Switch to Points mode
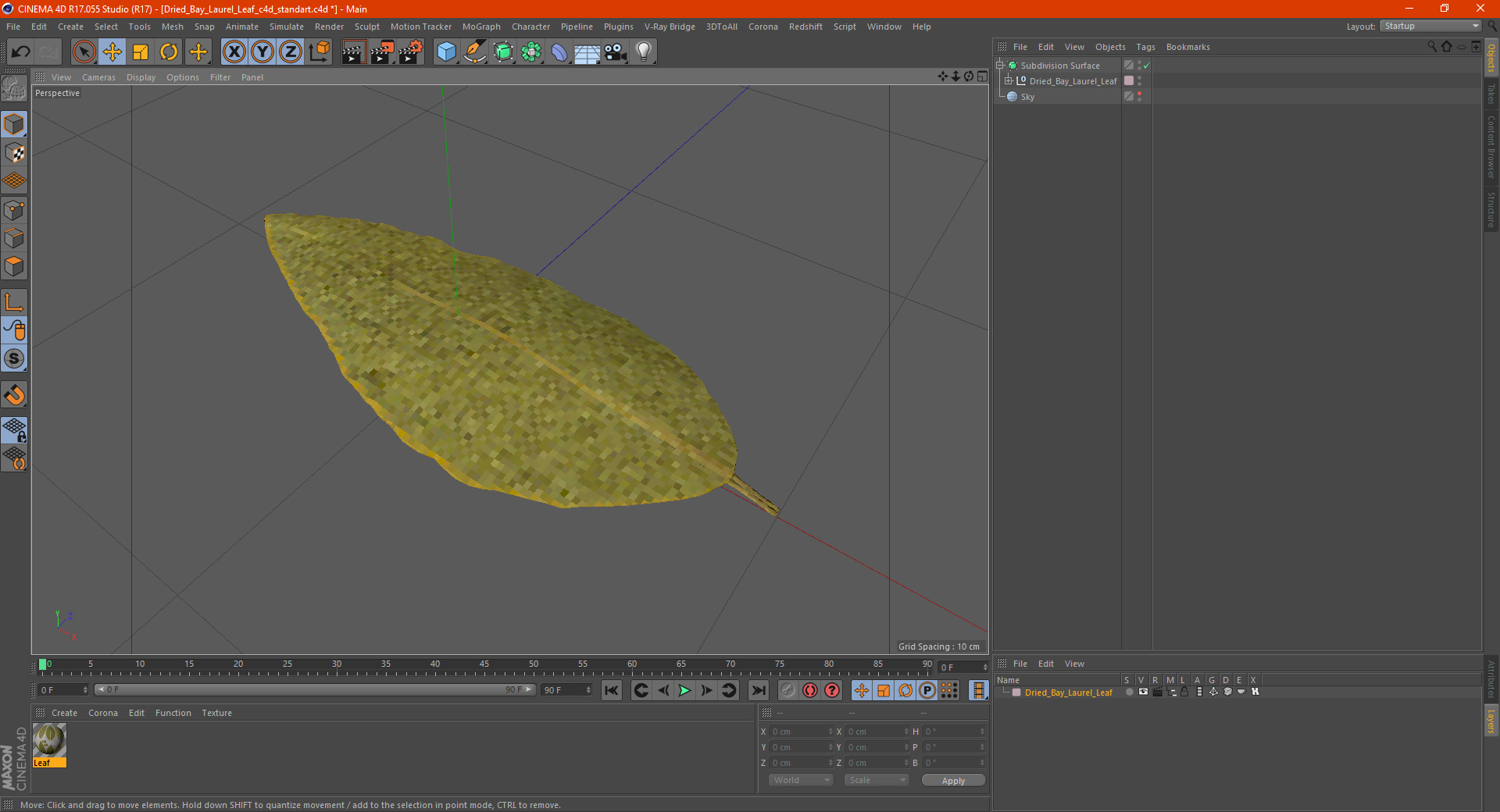Image resolution: width=1500 pixels, height=812 pixels. click(x=14, y=210)
